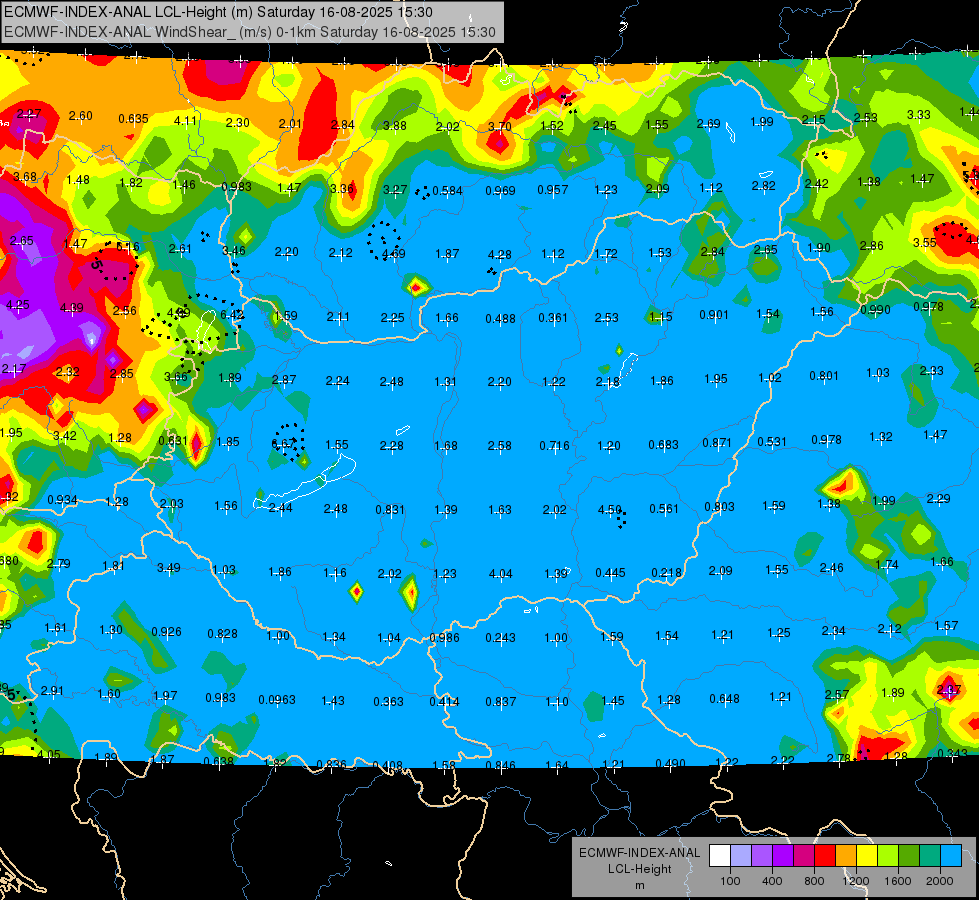
Task: Click the wind shear value 3.70
Action: [499, 127]
